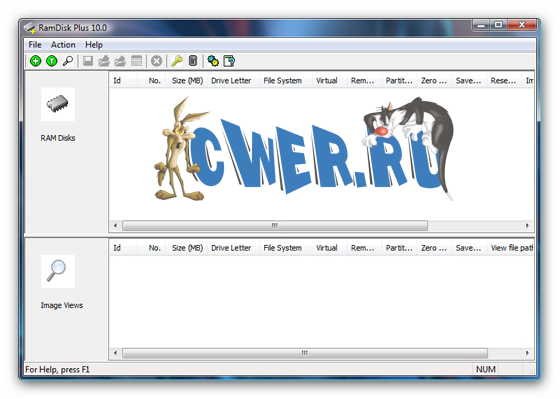Click the help document question mark icon

[x=229, y=61]
